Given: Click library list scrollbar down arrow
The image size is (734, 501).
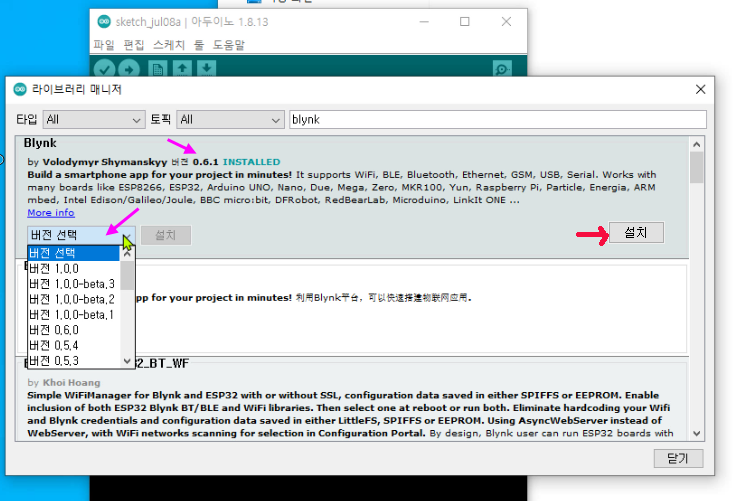Looking at the screenshot, I should [x=697, y=434].
